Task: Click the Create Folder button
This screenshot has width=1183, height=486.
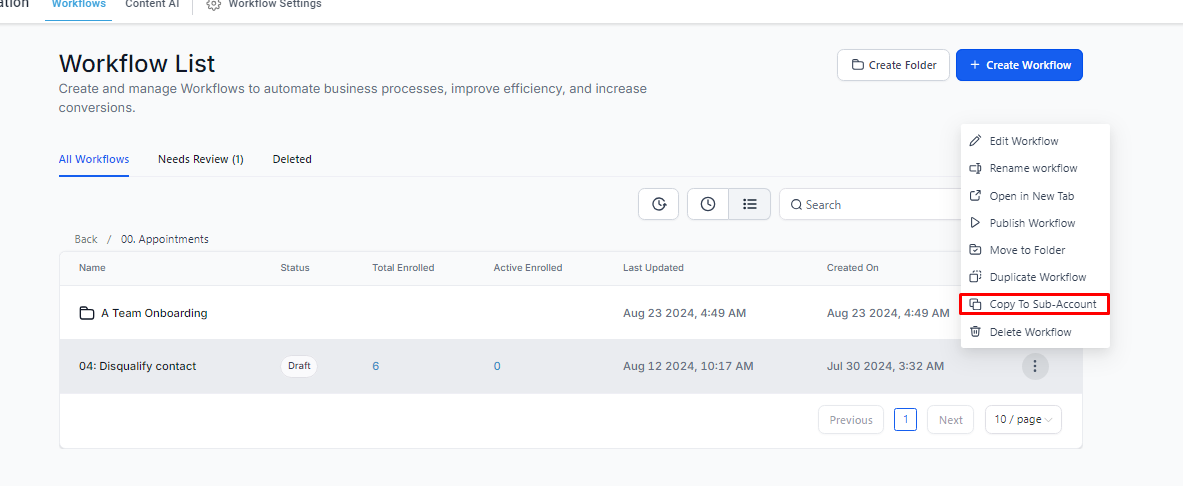Action: pyautogui.click(x=894, y=65)
